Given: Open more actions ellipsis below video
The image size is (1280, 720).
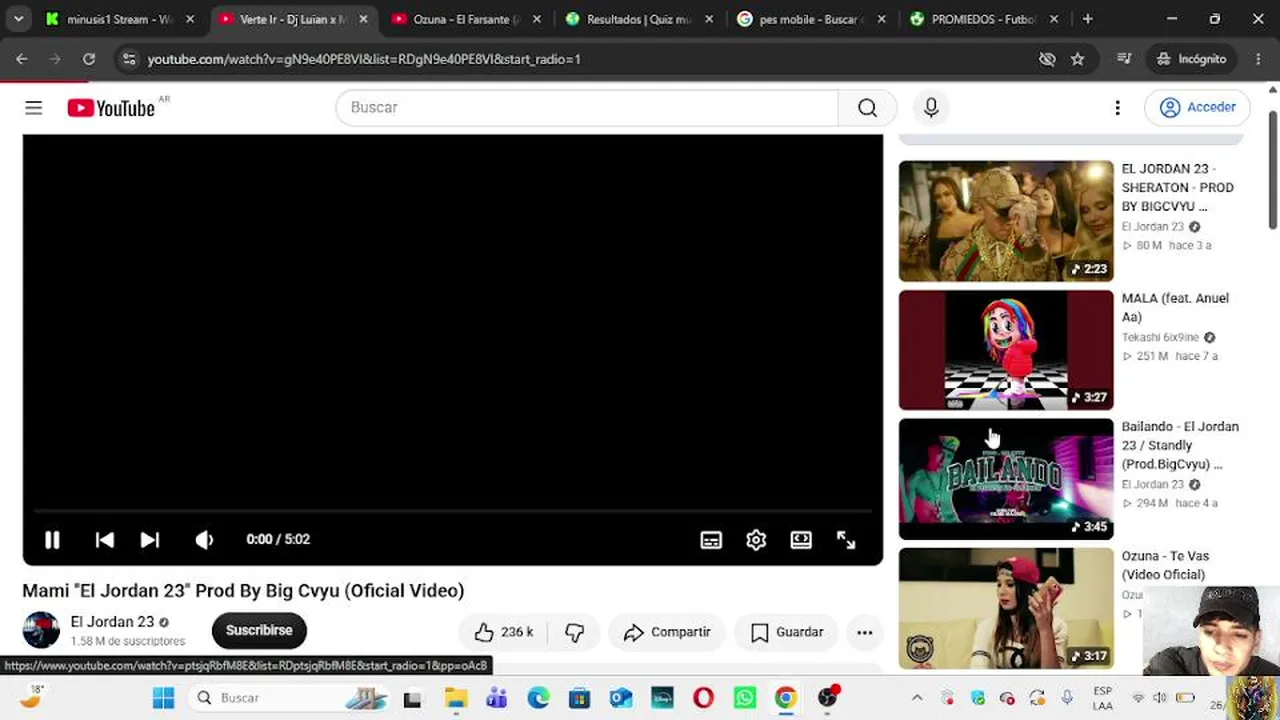Looking at the screenshot, I should pyautogui.click(x=865, y=632).
